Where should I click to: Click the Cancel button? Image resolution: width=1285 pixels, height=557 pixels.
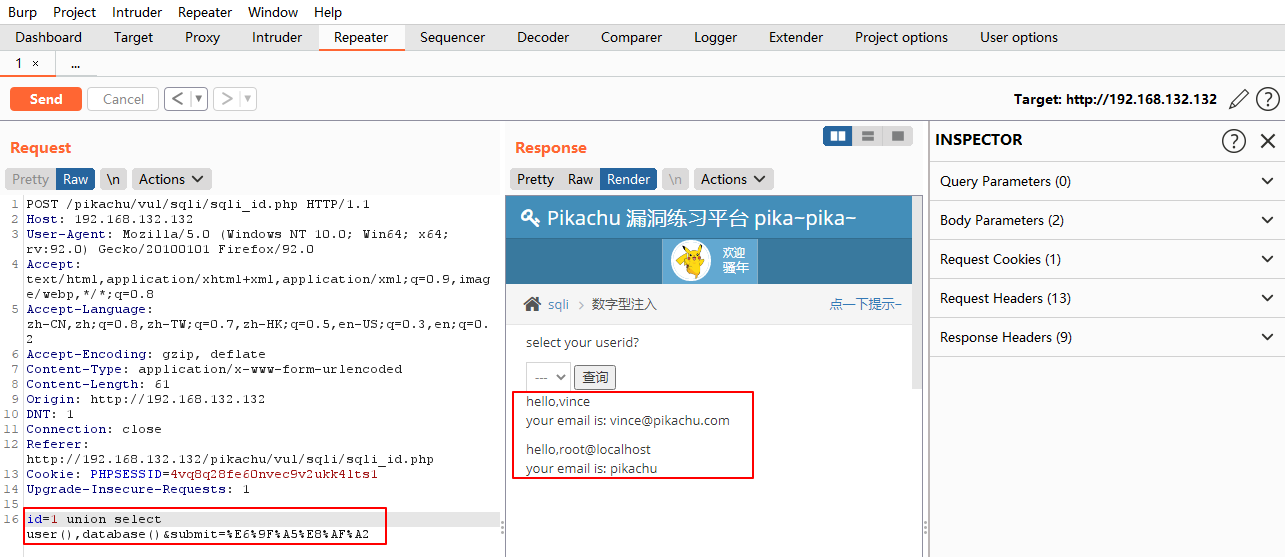[123, 99]
